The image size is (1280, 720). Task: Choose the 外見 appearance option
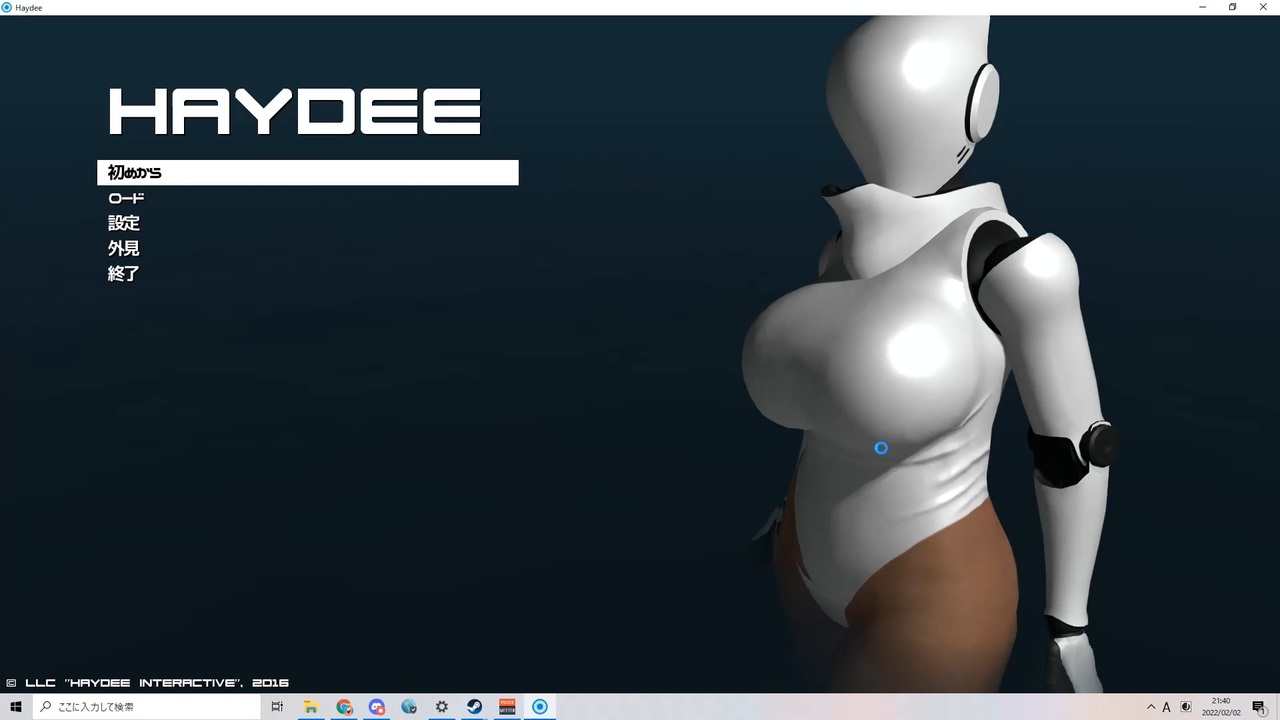pyautogui.click(x=124, y=248)
